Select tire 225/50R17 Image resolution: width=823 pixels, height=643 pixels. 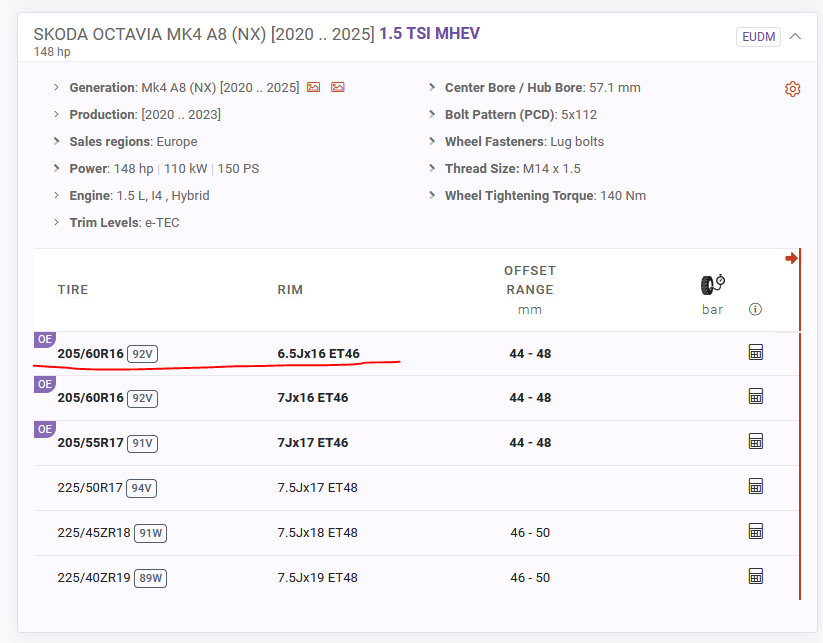point(90,488)
